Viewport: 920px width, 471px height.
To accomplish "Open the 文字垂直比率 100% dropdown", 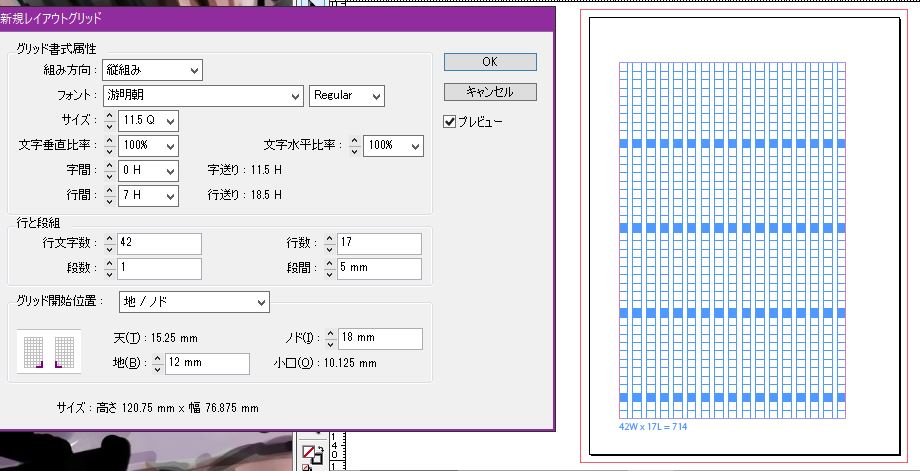I will pos(148,145).
